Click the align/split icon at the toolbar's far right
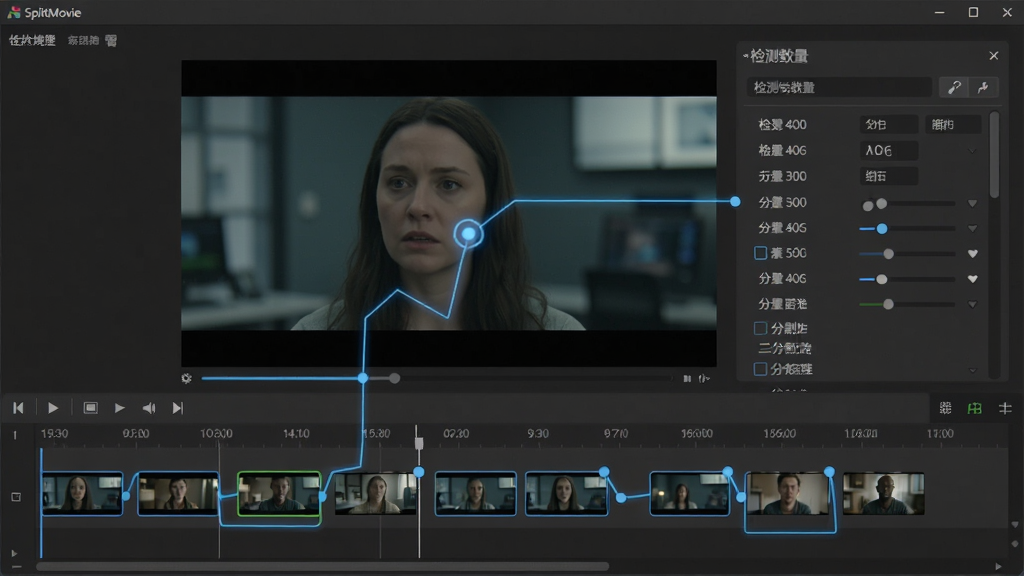The image size is (1024, 576). click(1005, 408)
